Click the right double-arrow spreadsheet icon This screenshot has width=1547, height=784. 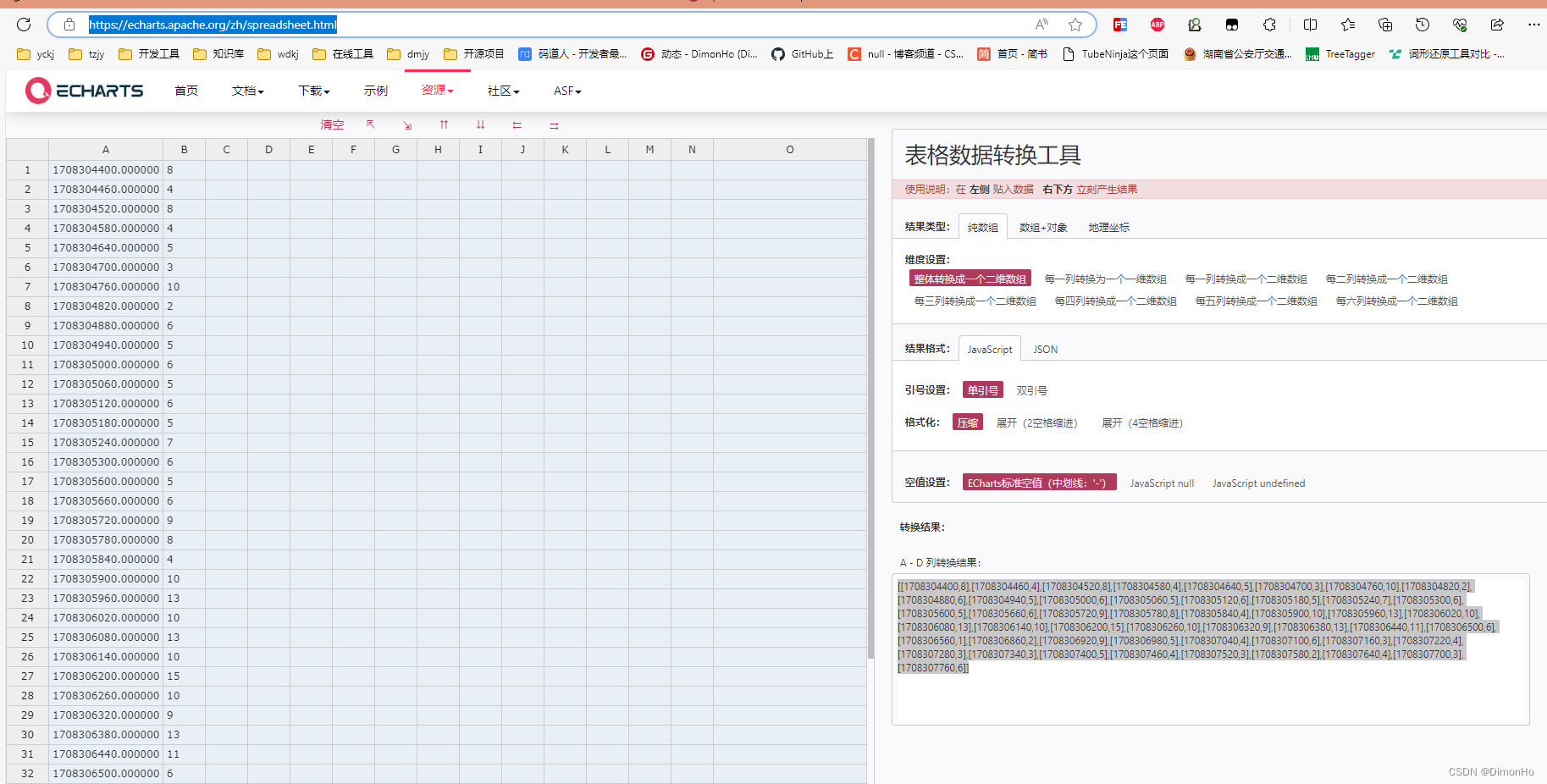tap(554, 124)
